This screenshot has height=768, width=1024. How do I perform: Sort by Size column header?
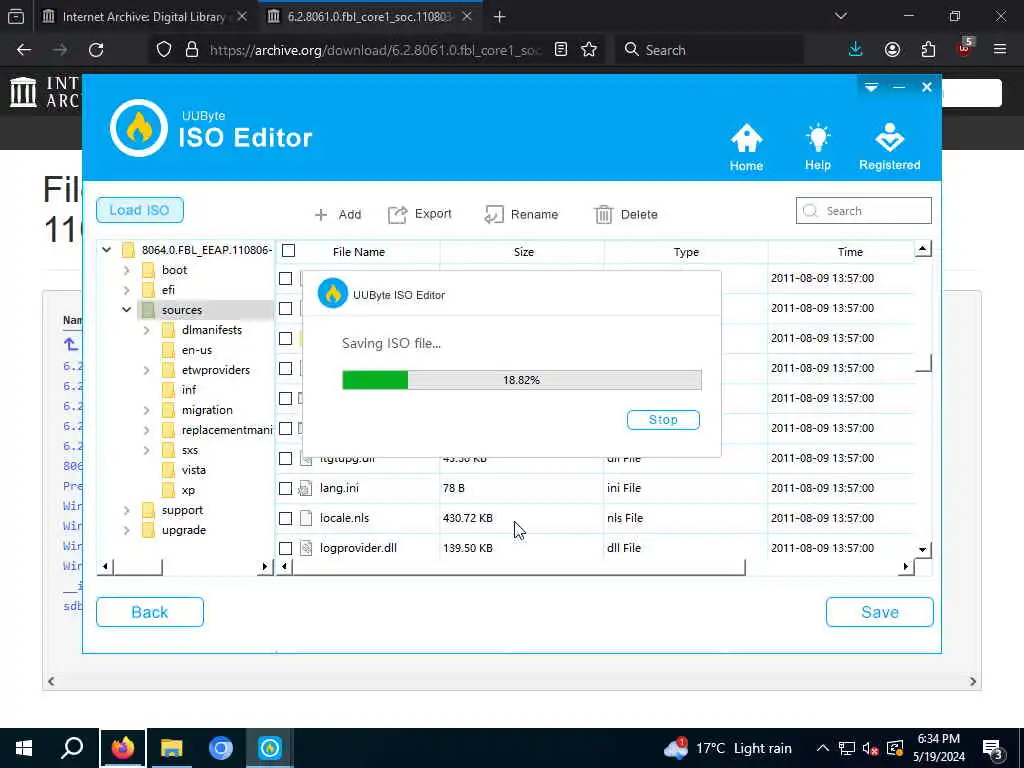pyautogui.click(x=523, y=251)
